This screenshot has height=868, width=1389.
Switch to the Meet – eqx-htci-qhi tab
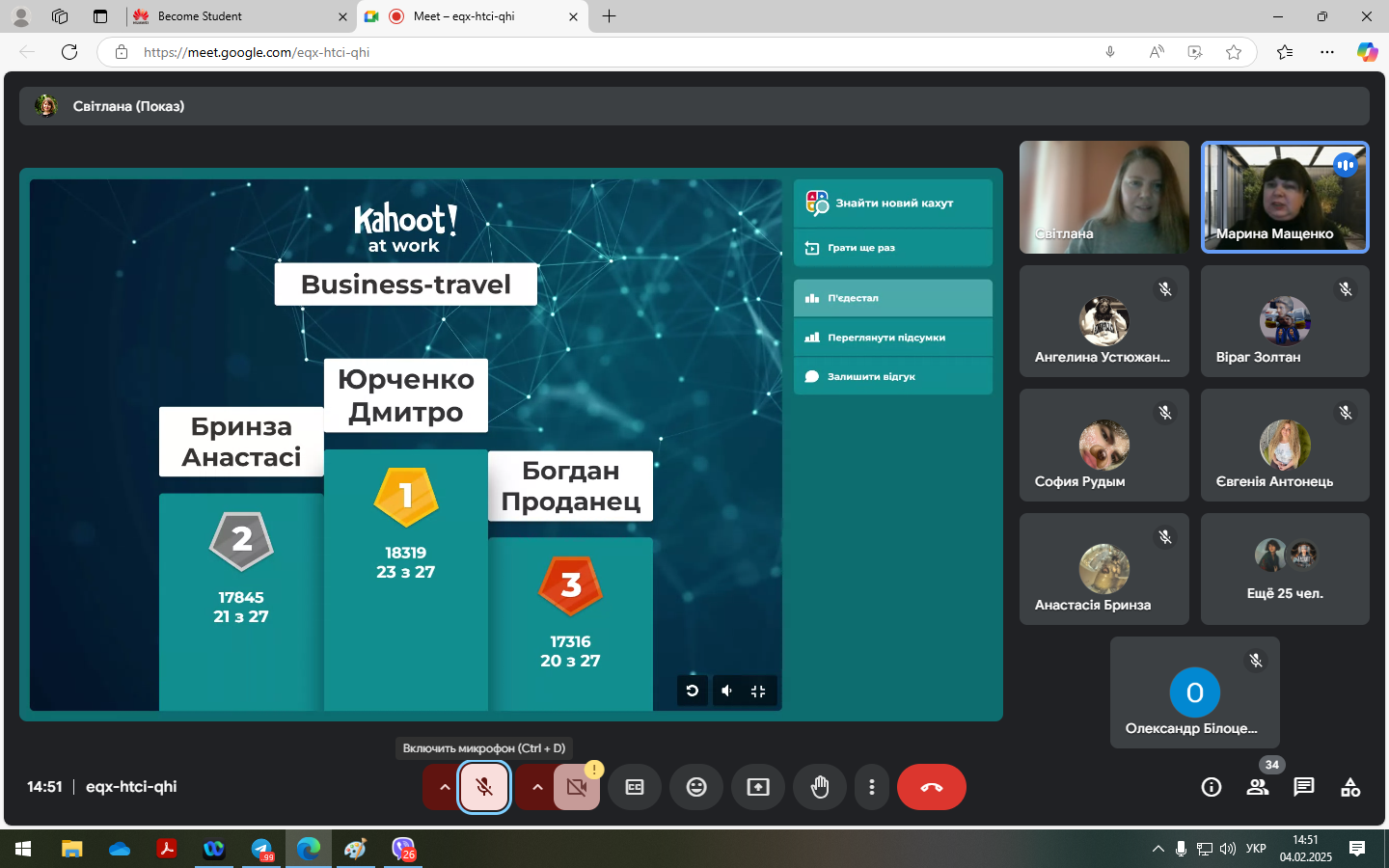pyautogui.click(x=473, y=16)
